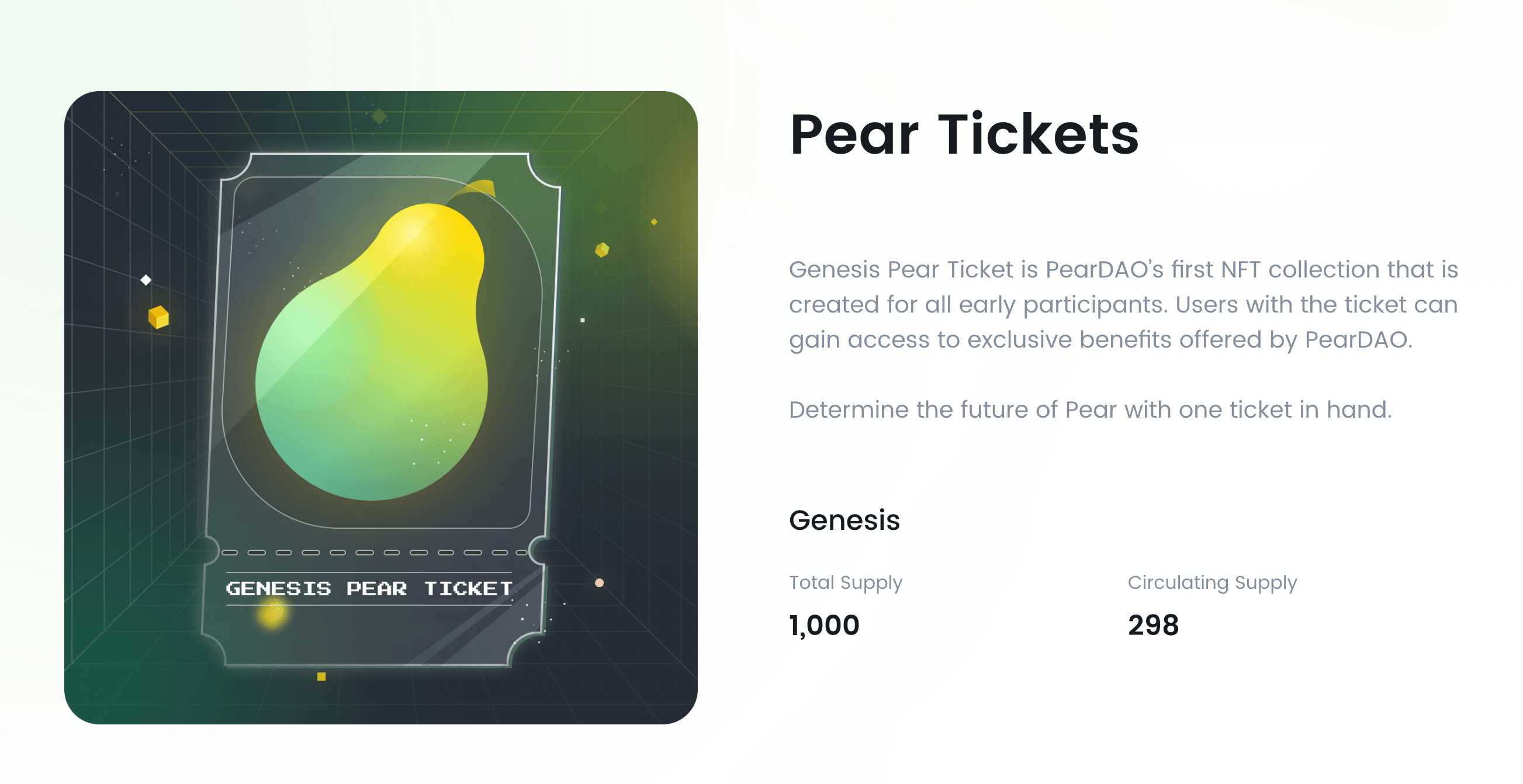
Task: Click the pink dot beside ticket
Action: coord(599,583)
